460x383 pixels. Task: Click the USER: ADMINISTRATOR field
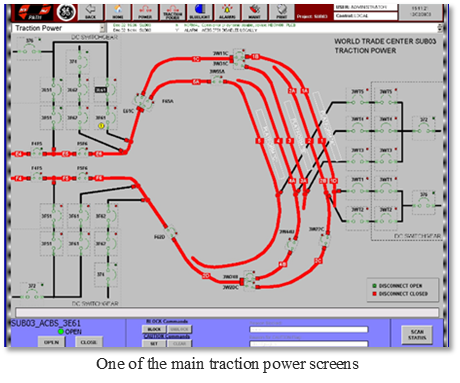tap(366, 7)
